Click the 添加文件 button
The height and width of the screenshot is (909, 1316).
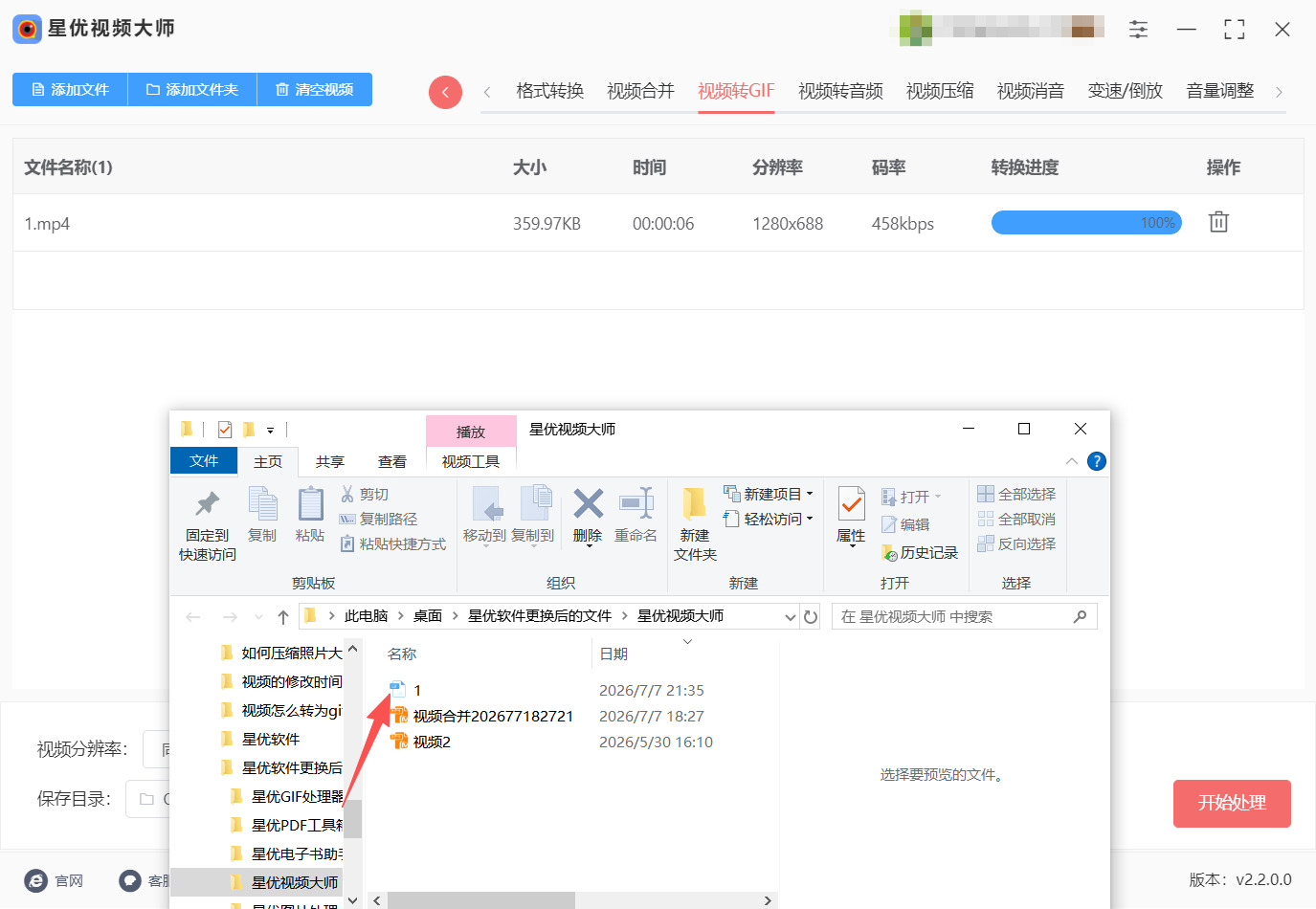tap(70, 89)
